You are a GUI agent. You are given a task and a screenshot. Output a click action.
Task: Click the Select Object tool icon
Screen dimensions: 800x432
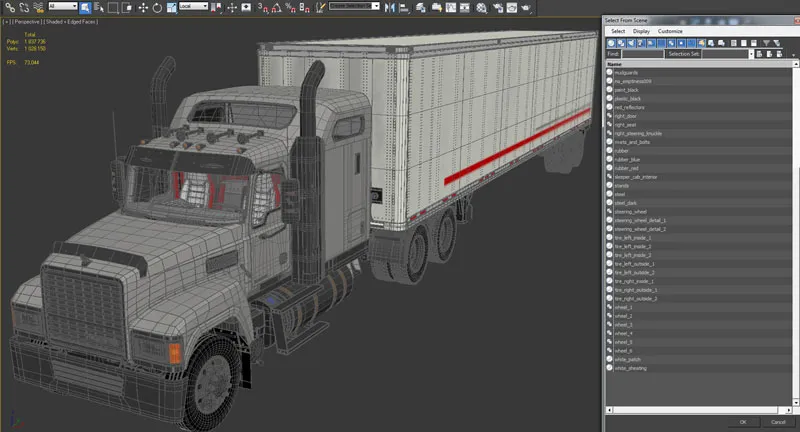pos(87,6)
